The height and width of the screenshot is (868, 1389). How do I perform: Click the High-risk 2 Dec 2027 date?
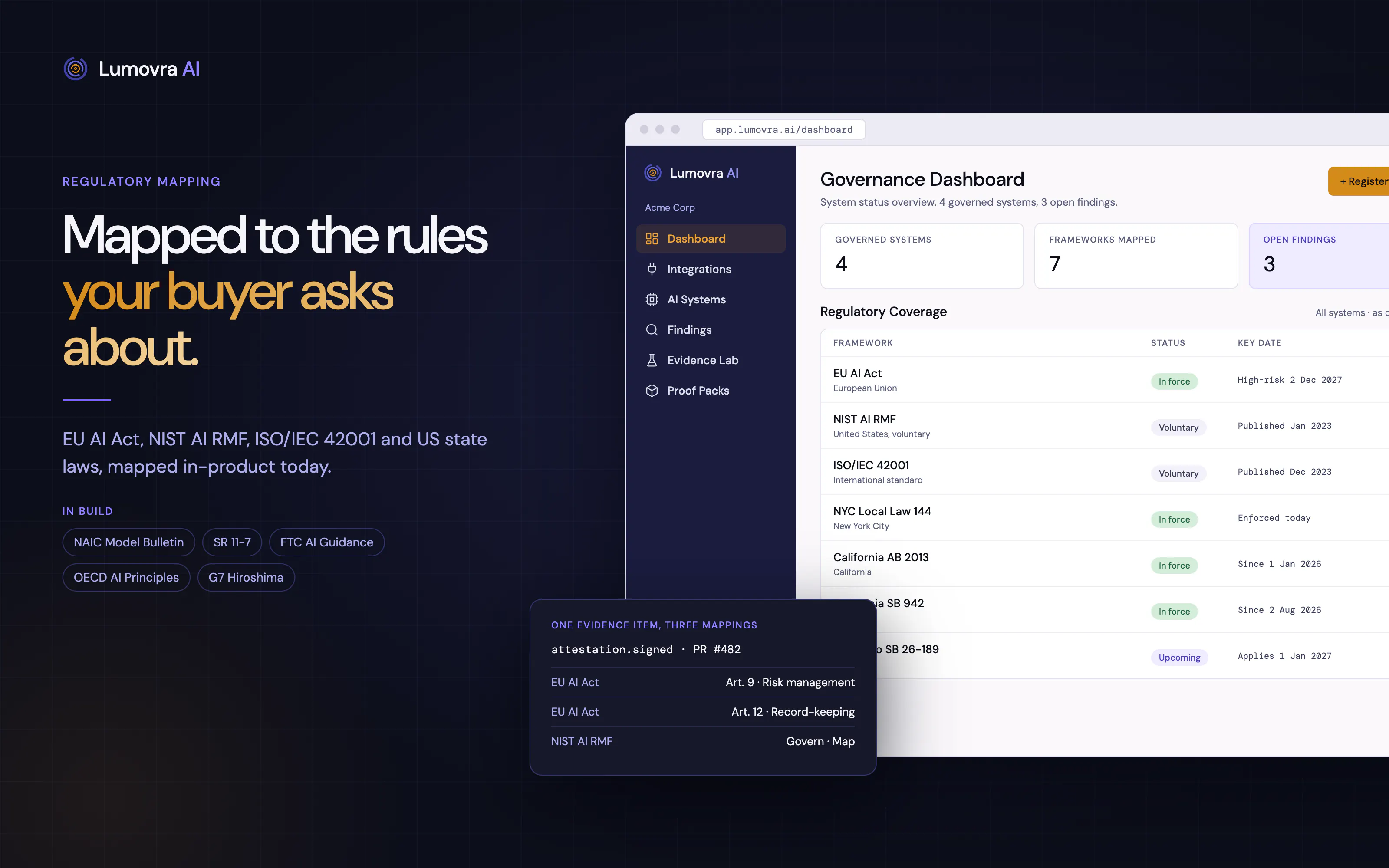coord(1290,380)
